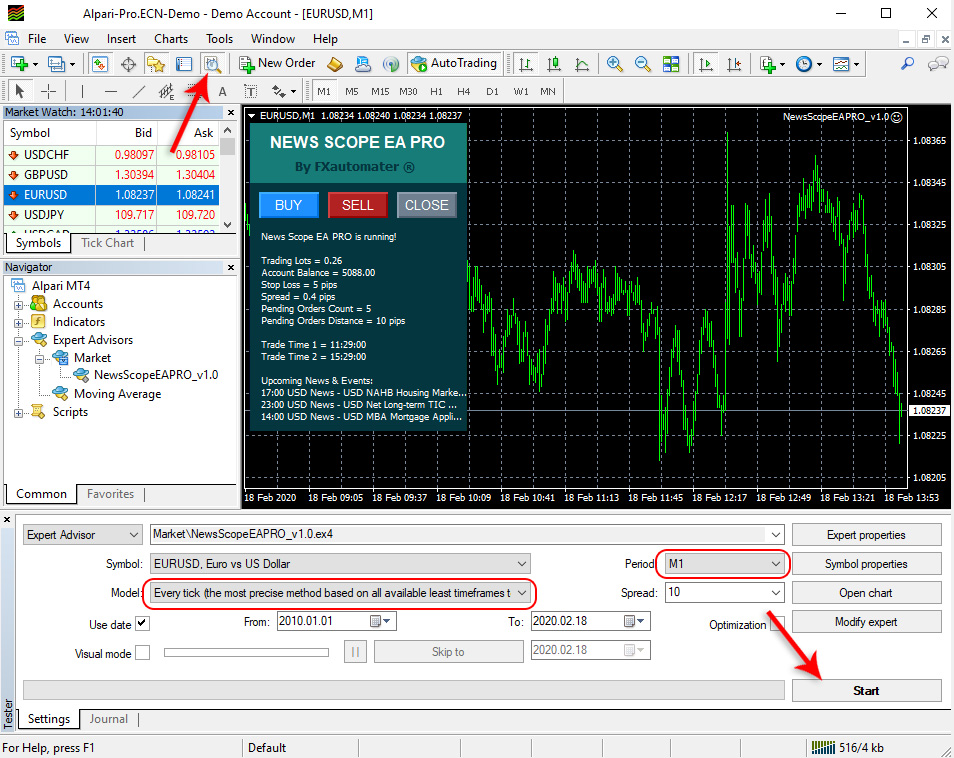Select the M15 timeframe button
The image size is (954, 758).
[x=380, y=91]
